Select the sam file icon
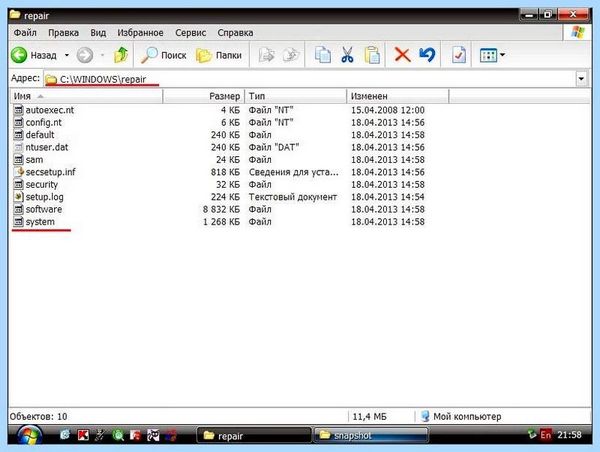600x452 pixels. [18, 160]
